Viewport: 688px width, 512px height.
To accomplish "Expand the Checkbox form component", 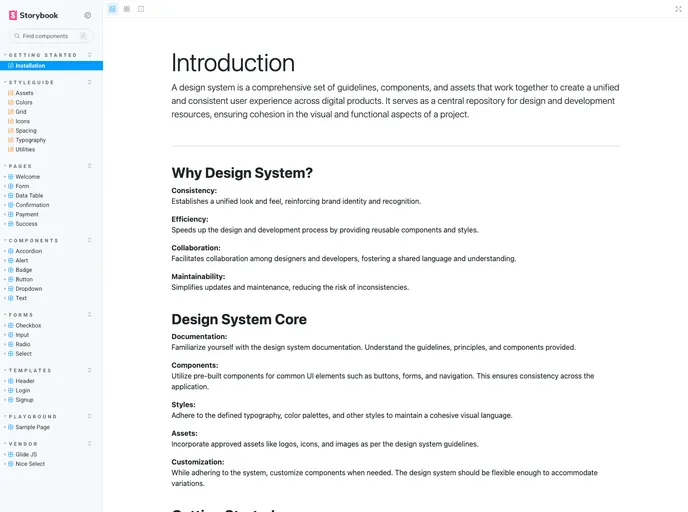I will 28,325.
